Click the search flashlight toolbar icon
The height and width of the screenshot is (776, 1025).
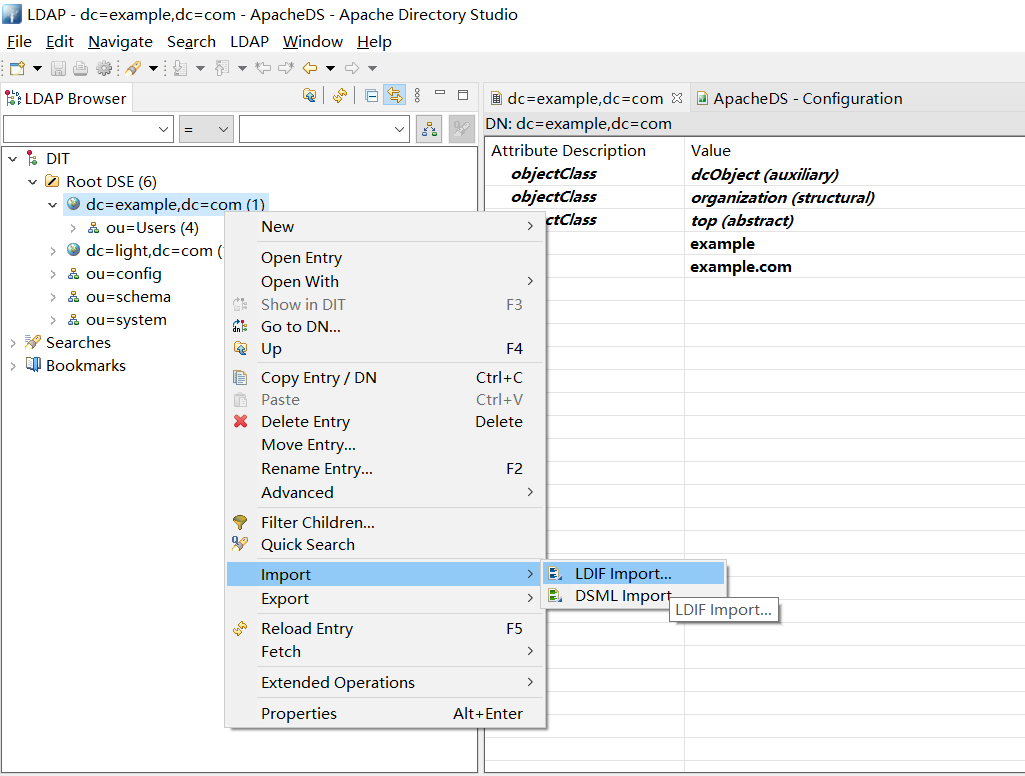133,68
